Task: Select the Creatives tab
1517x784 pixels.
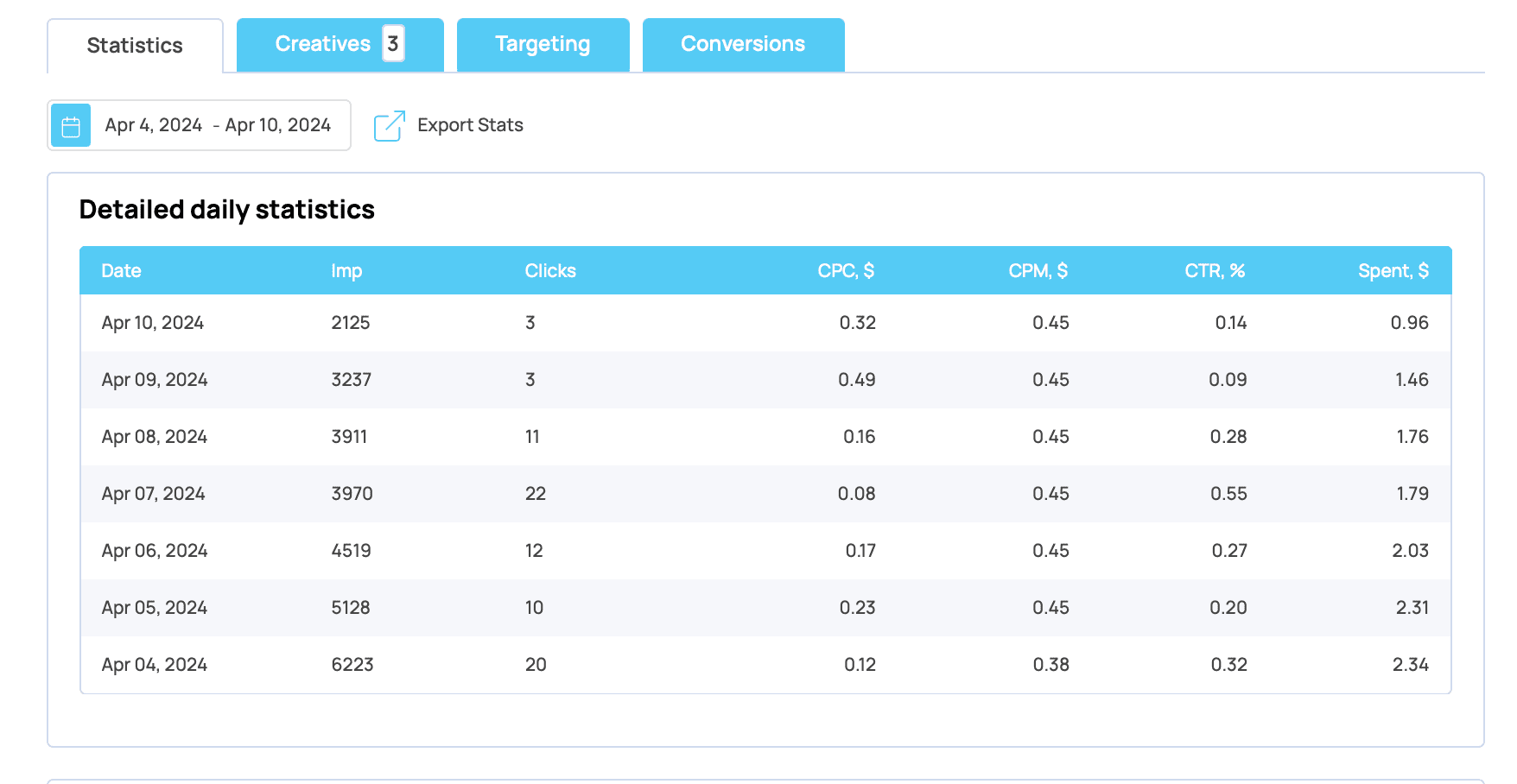Action: [324, 43]
